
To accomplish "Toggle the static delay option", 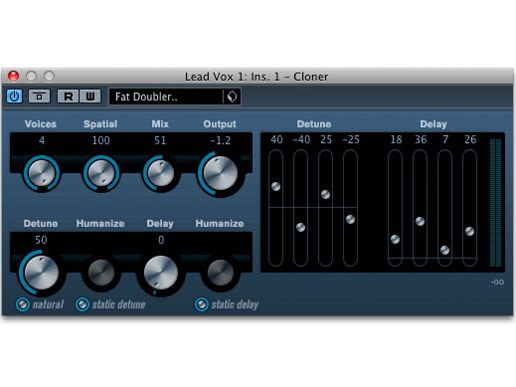I will click(x=202, y=304).
